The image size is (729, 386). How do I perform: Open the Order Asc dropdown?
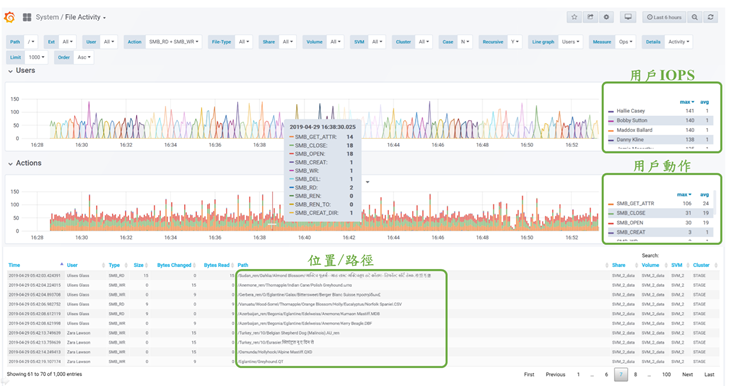(84, 57)
